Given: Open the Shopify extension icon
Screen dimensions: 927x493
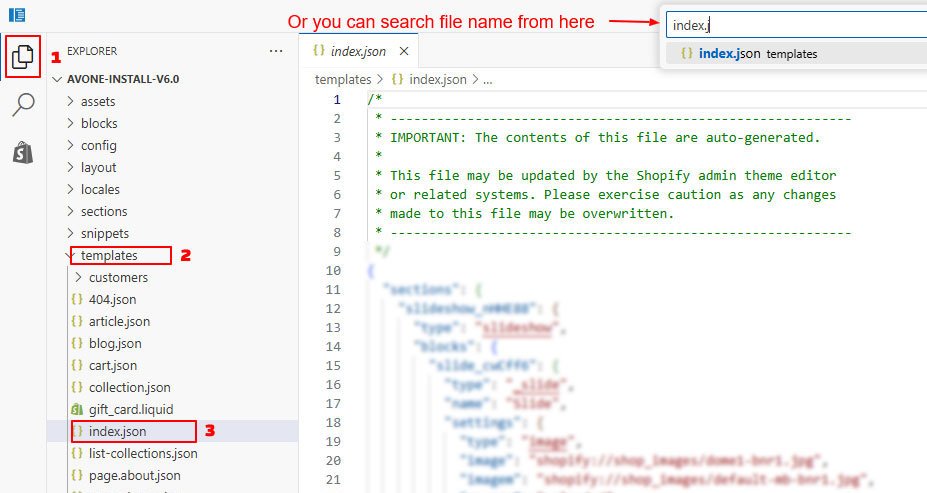Looking at the screenshot, I should [22, 153].
